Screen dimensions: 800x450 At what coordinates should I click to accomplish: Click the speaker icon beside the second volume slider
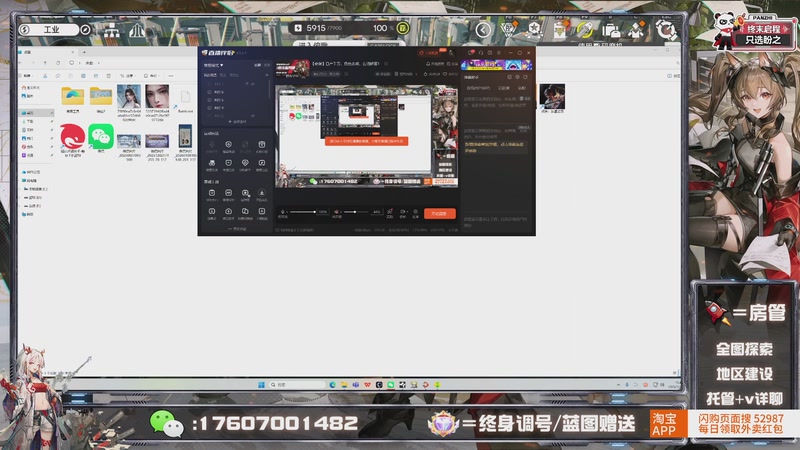click(337, 211)
